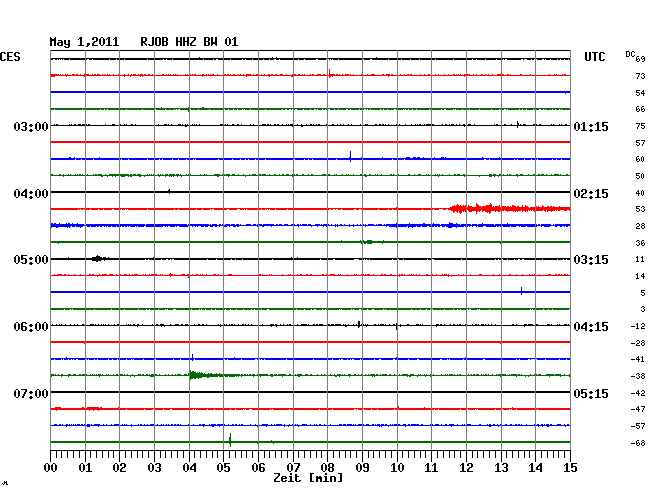Click the 04:15 UTC time label

pyautogui.click(x=591, y=327)
